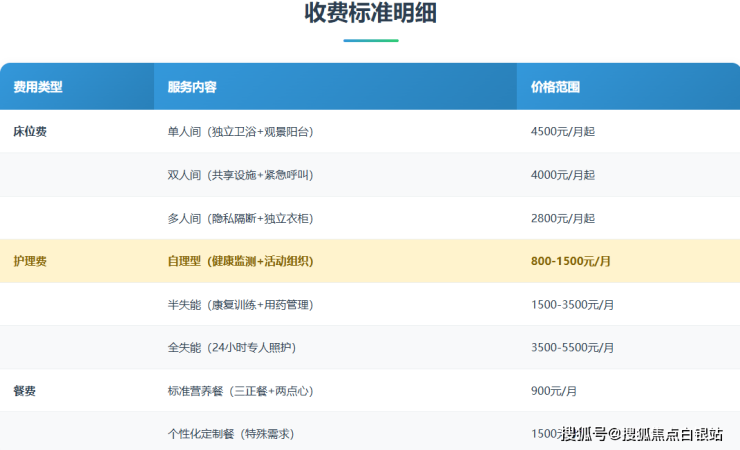Select the 半失能 rehabilitation training row

(x=240, y=304)
